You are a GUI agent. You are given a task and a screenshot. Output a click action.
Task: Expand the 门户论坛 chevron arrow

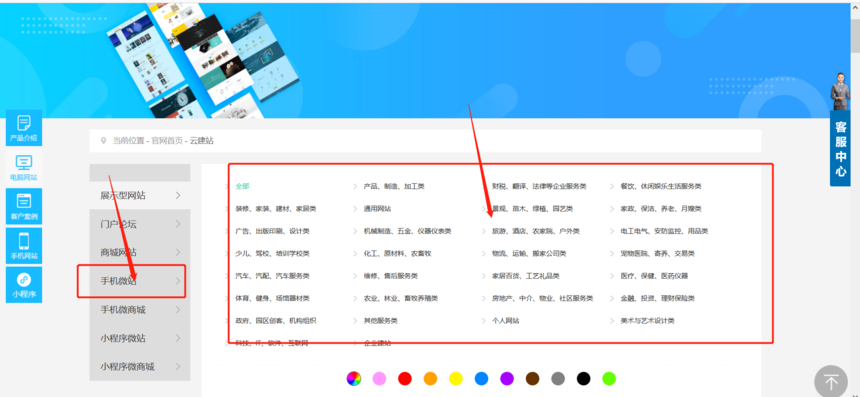pos(178,224)
